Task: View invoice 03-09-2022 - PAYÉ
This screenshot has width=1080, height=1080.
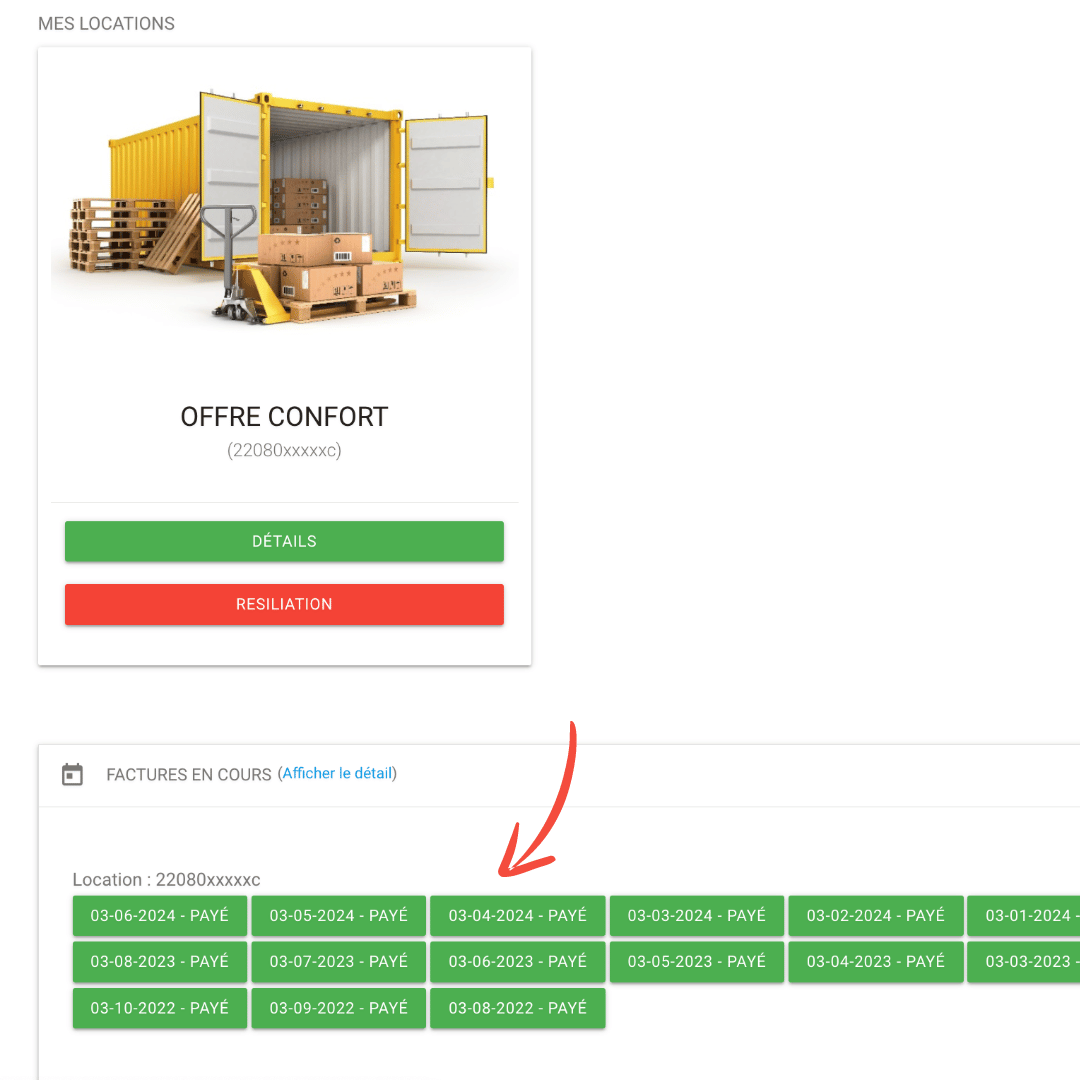Action: (339, 1008)
